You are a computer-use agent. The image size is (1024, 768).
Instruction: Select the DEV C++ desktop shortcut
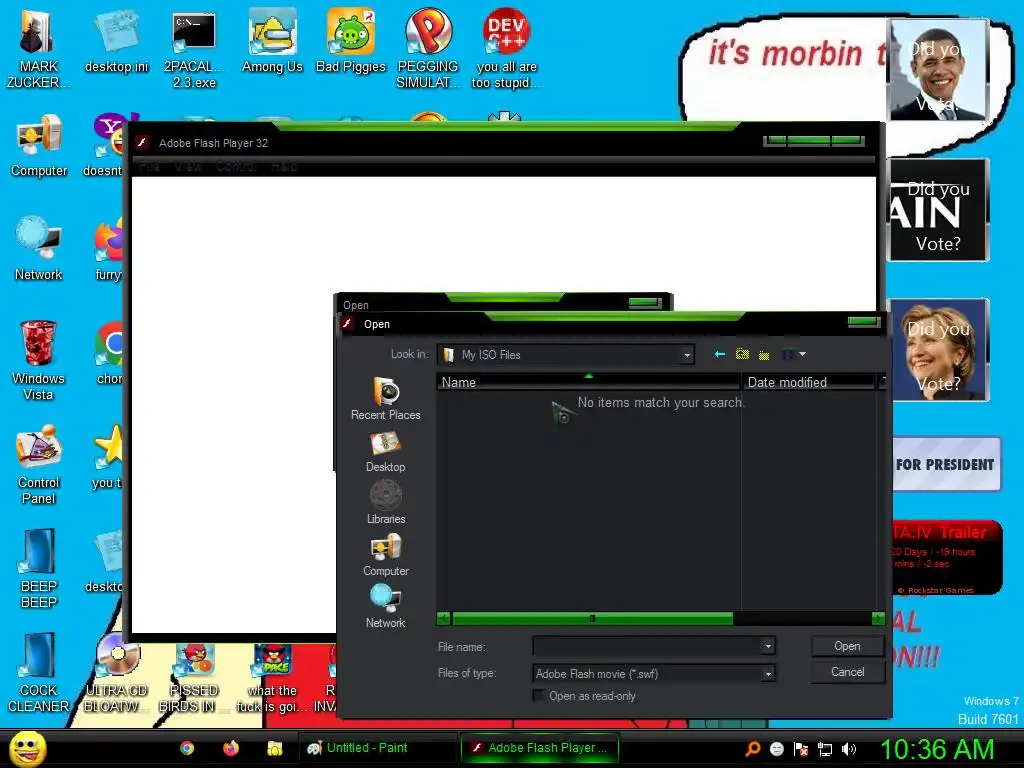506,48
